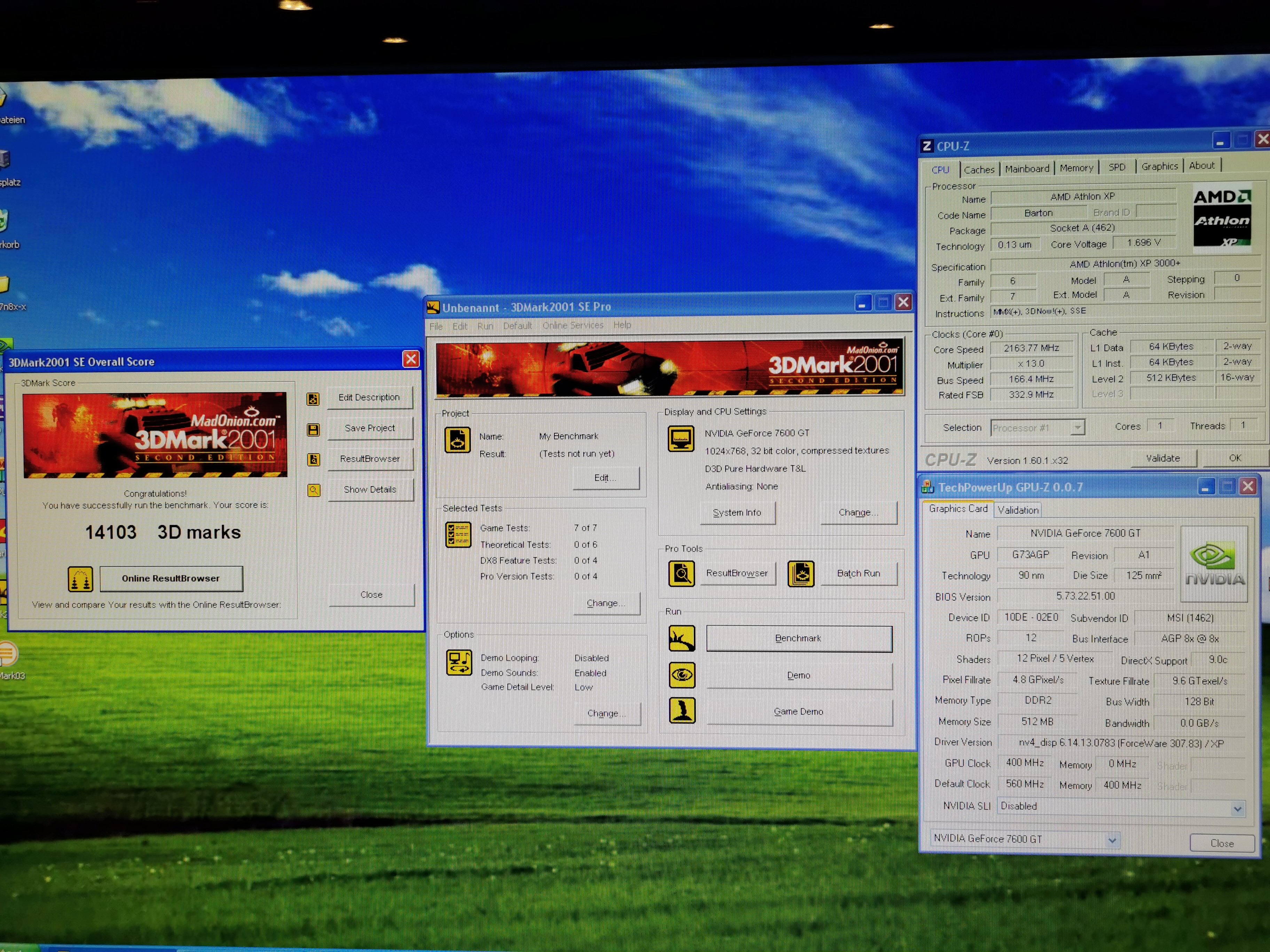
Task: Click the ResultBrowser magnifier icon in Pro Tools
Action: [x=682, y=574]
